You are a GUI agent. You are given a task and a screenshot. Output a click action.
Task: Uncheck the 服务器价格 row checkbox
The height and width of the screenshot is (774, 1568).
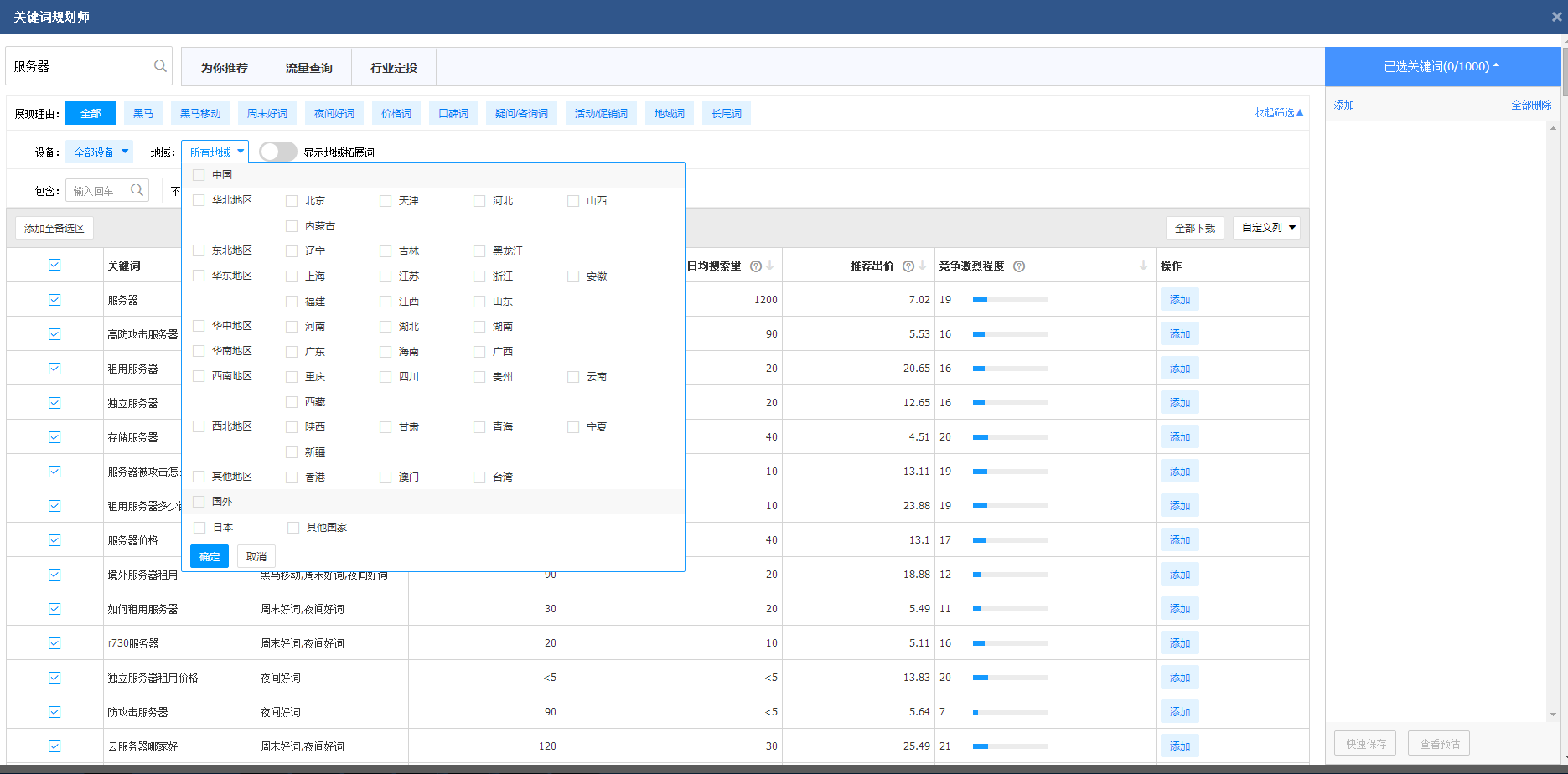coord(54,540)
